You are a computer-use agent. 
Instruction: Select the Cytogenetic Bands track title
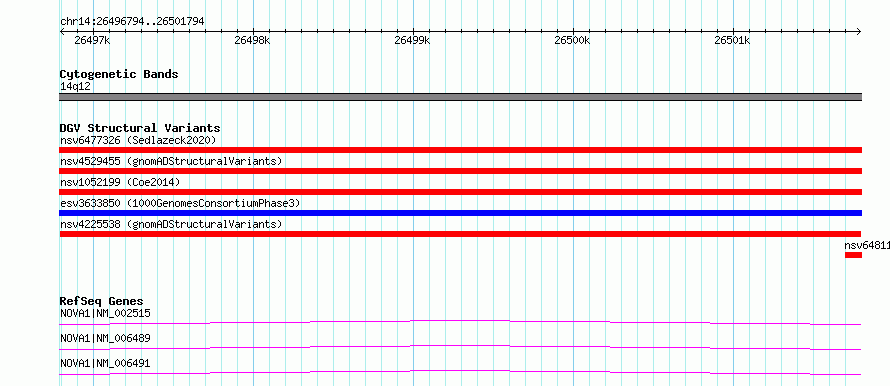point(119,74)
